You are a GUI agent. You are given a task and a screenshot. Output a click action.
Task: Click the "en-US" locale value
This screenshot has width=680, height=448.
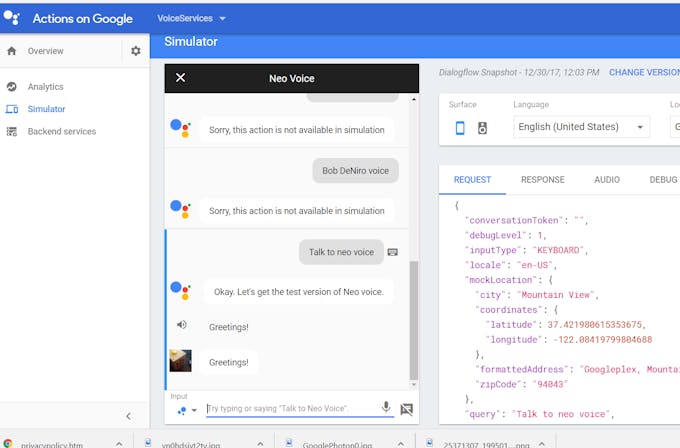tap(535, 265)
